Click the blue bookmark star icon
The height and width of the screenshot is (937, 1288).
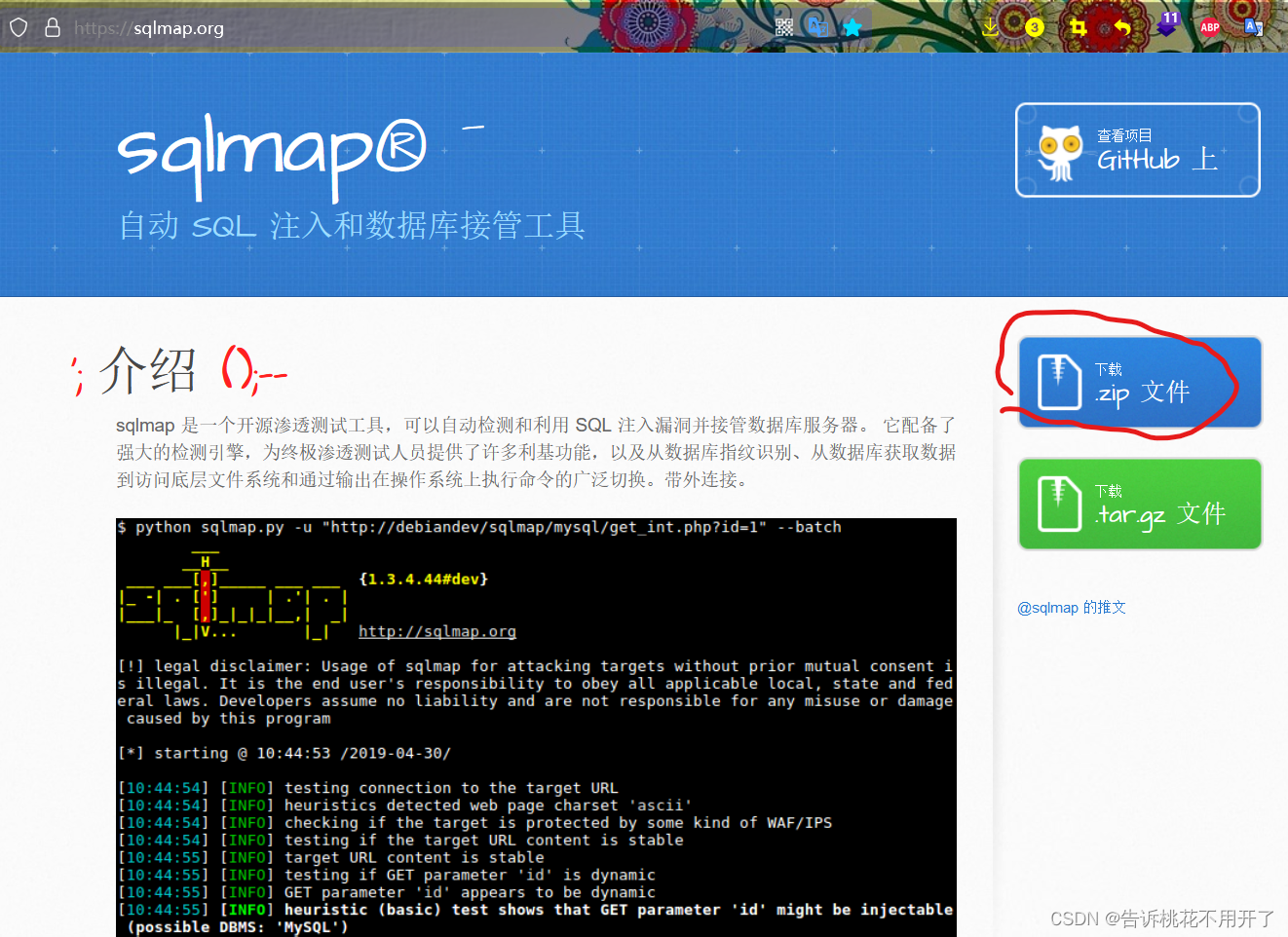[x=852, y=27]
